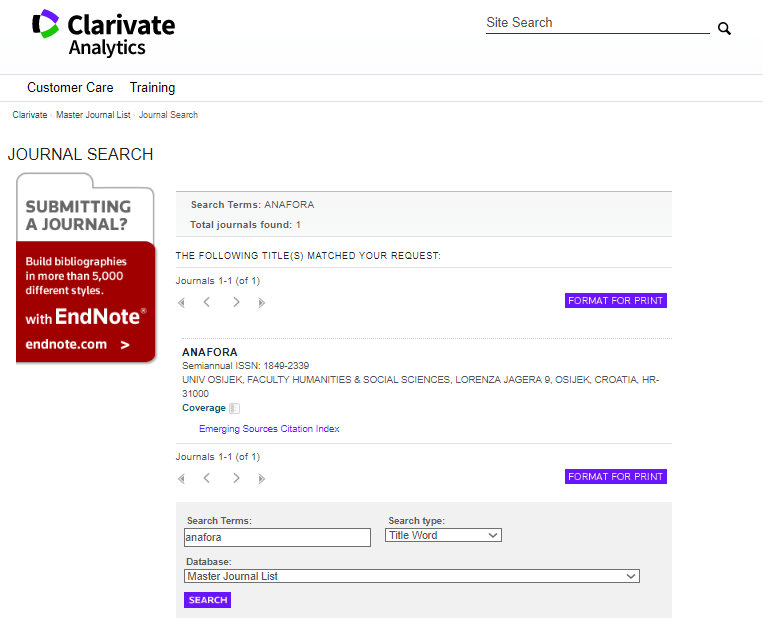Click the Coverage document icon

click(235, 408)
